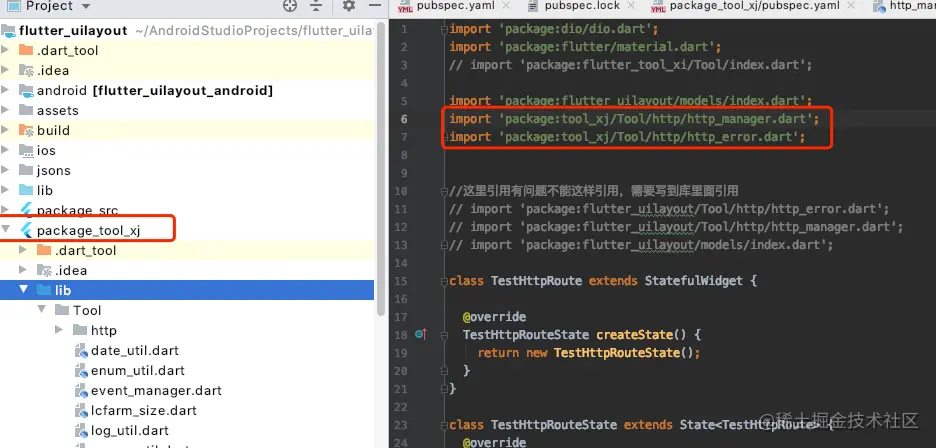This screenshot has height=448, width=936.
Task: Fold TestHttpRoute class at line 15
Action: click(444, 281)
